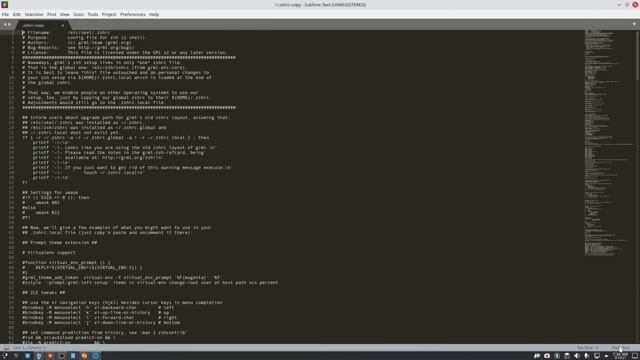640x360 pixels.
Task: Expand hidden system tray icons arrow
Action: click(x=606, y=356)
